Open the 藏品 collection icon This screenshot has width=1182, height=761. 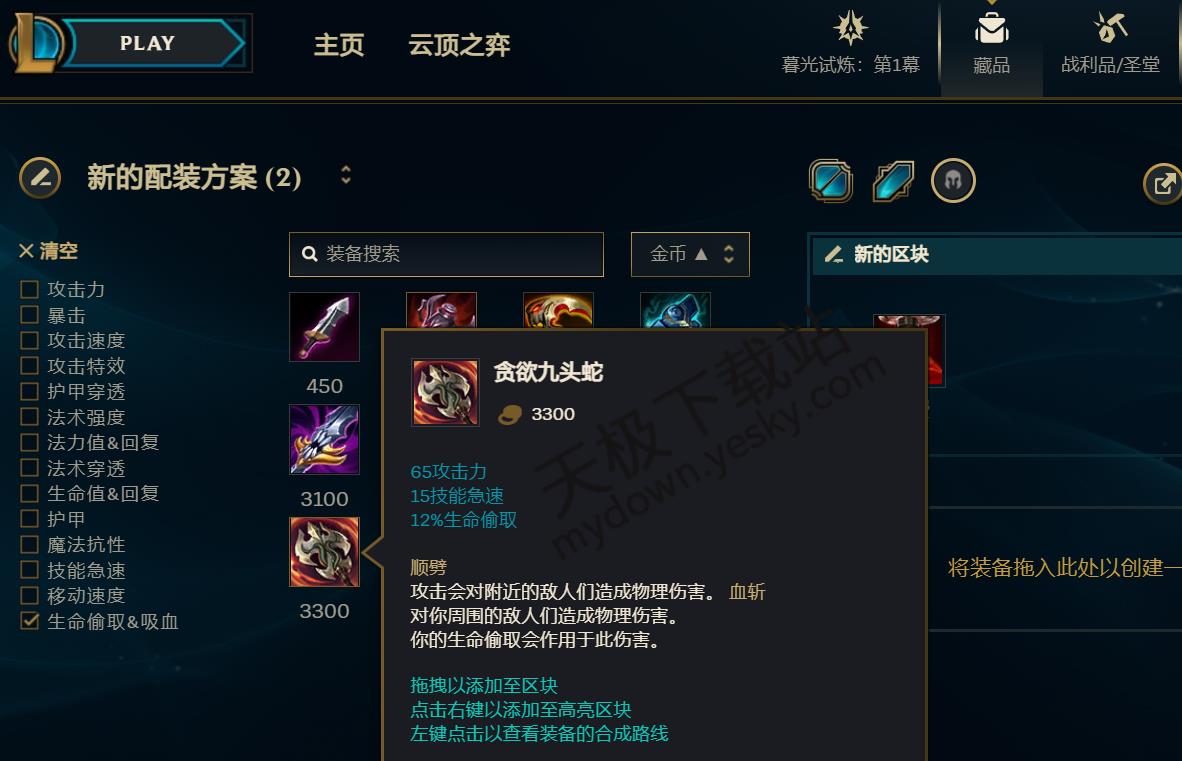click(991, 30)
